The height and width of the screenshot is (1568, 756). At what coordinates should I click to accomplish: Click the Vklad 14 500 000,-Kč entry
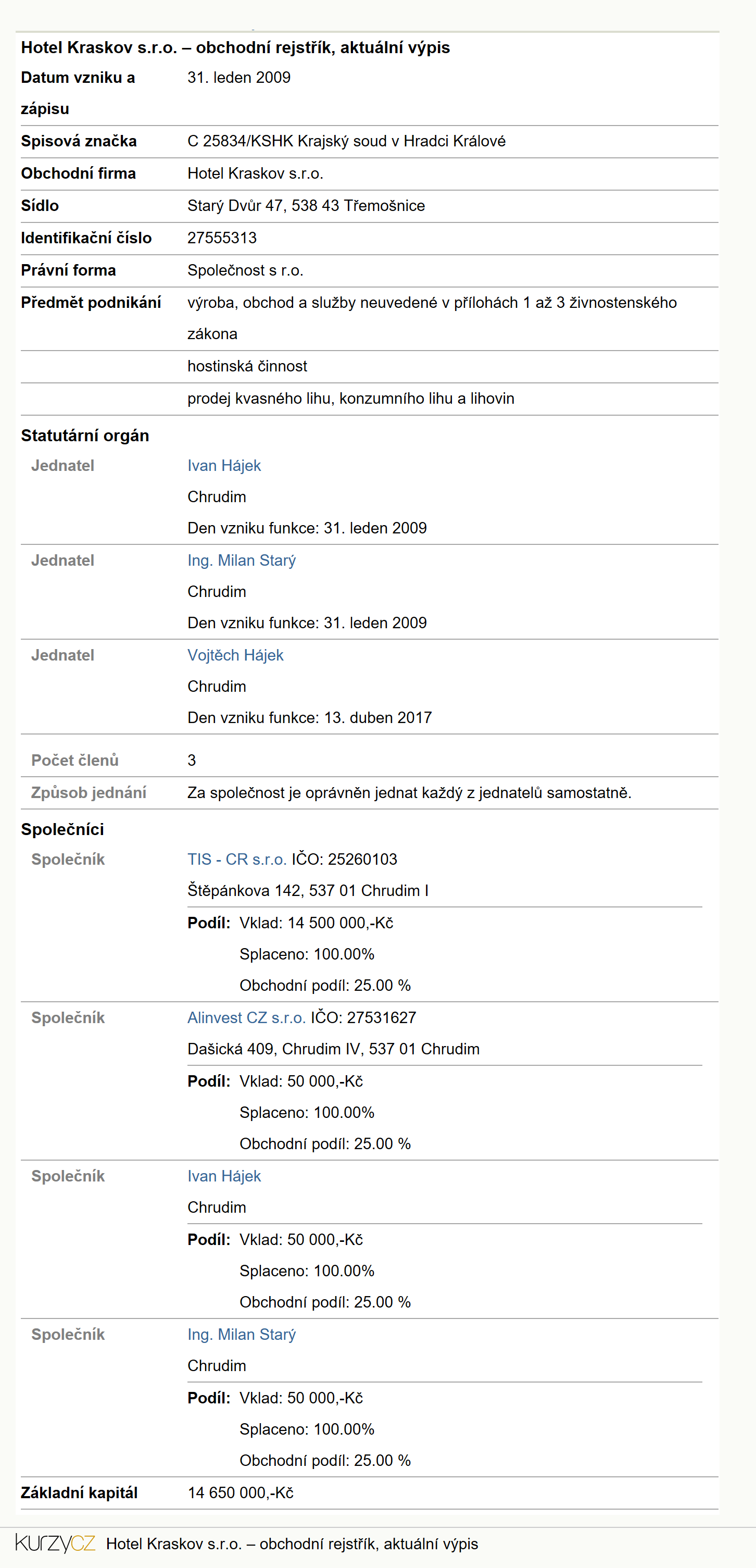click(x=316, y=923)
